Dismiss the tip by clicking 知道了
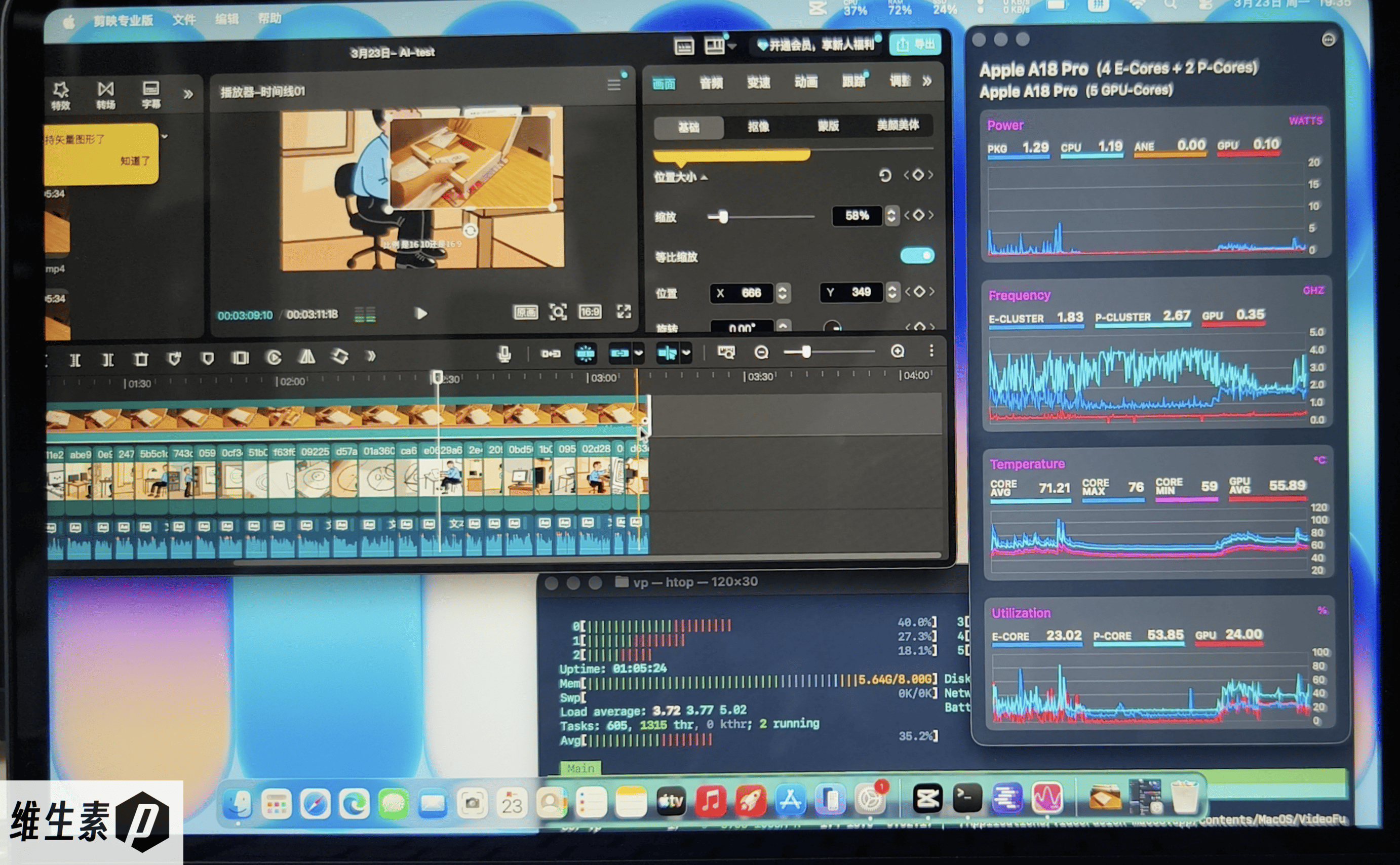 pos(135,161)
